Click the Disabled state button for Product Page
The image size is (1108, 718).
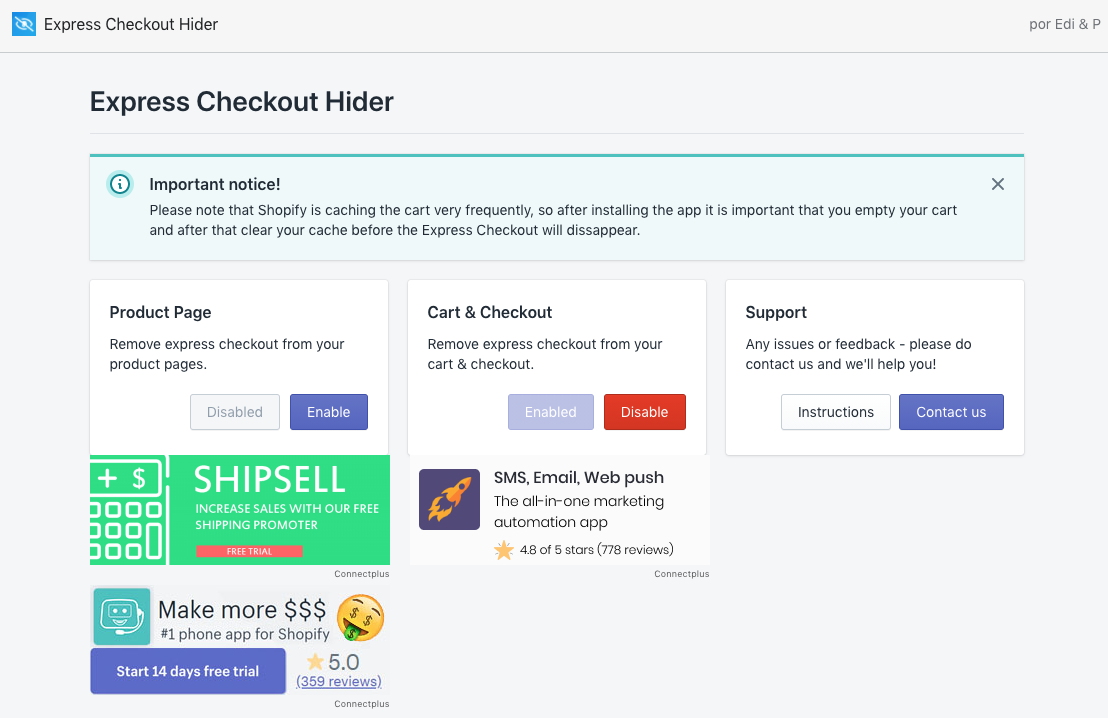pos(235,412)
